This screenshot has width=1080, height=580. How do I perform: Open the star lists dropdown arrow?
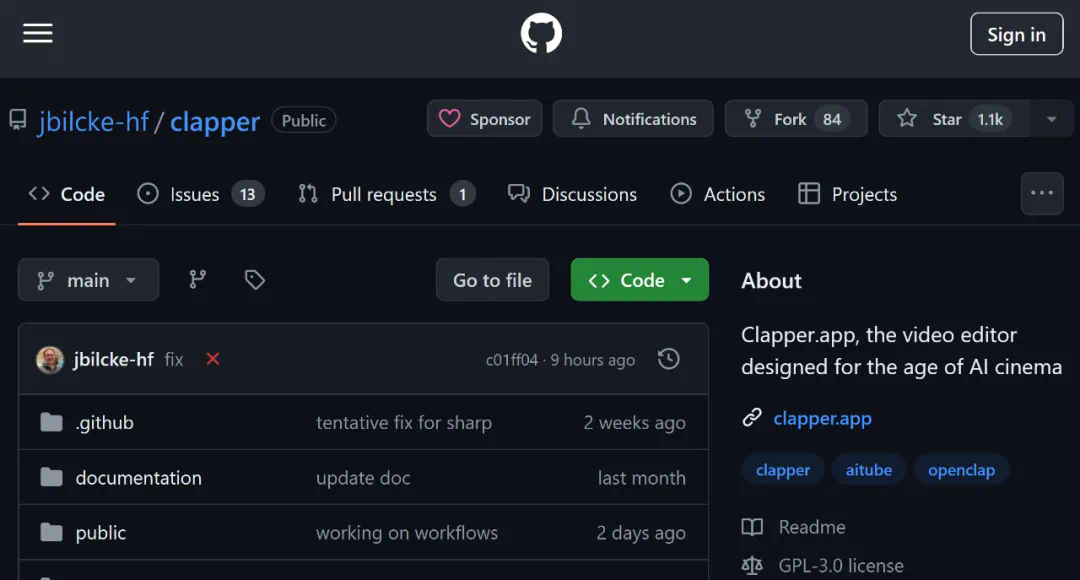coord(1051,119)
